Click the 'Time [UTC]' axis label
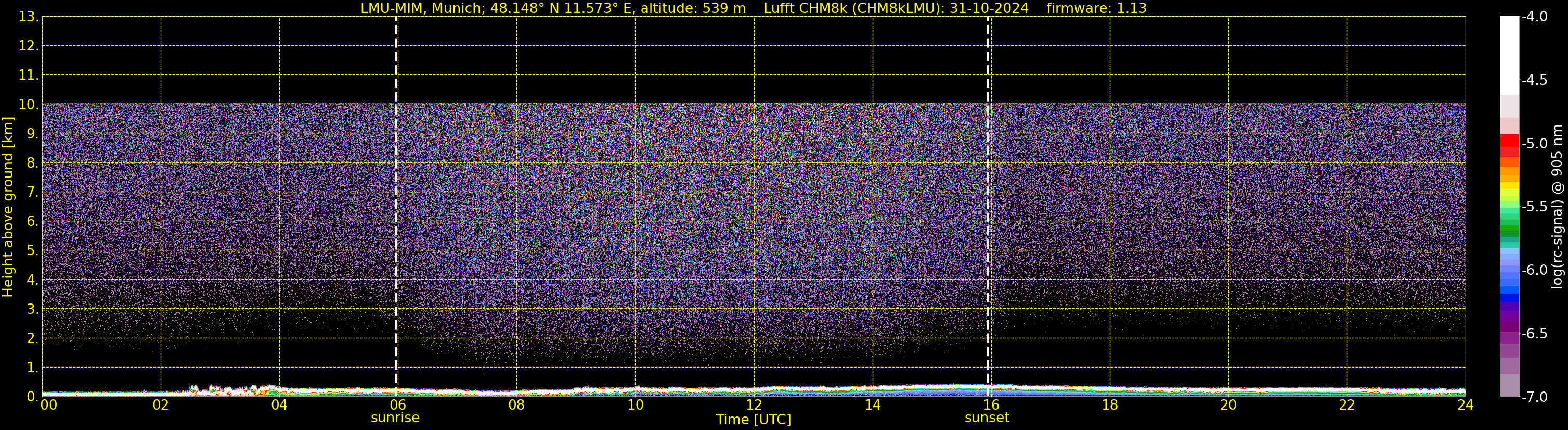The height and width of the screenshot is (430, 1568). point(753,420)
